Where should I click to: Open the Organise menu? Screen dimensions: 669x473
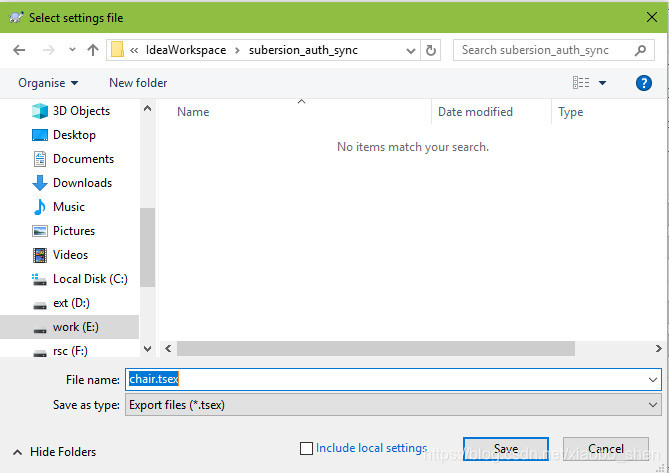coord(48,83)
